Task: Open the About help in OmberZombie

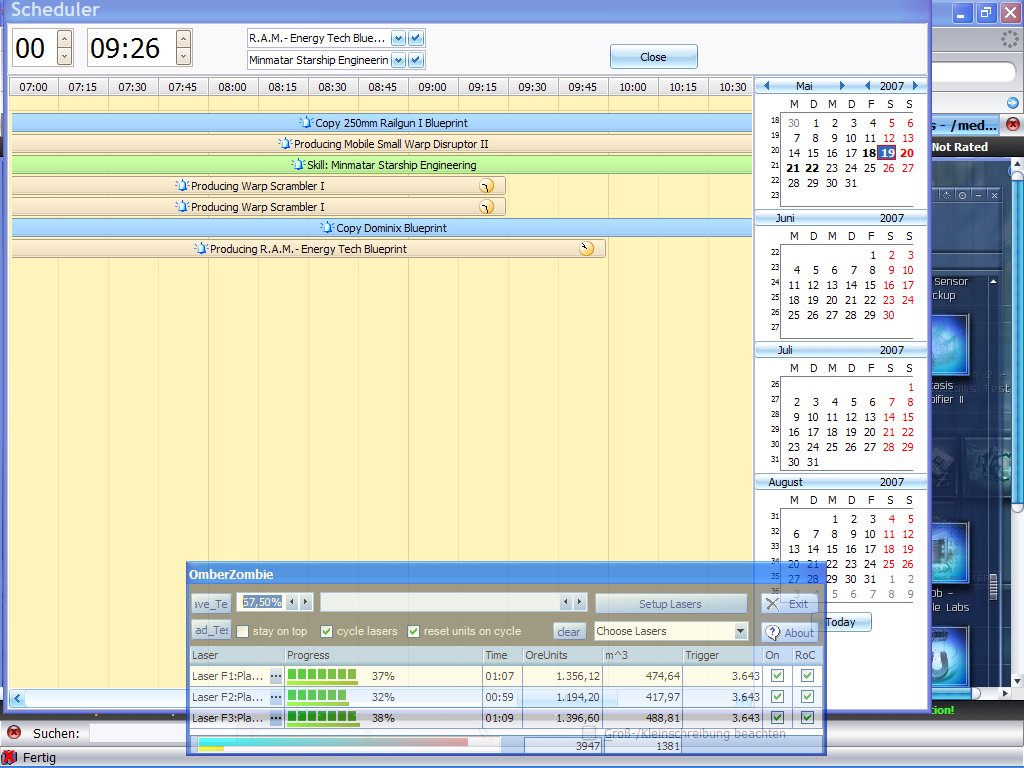Action: 789,632
